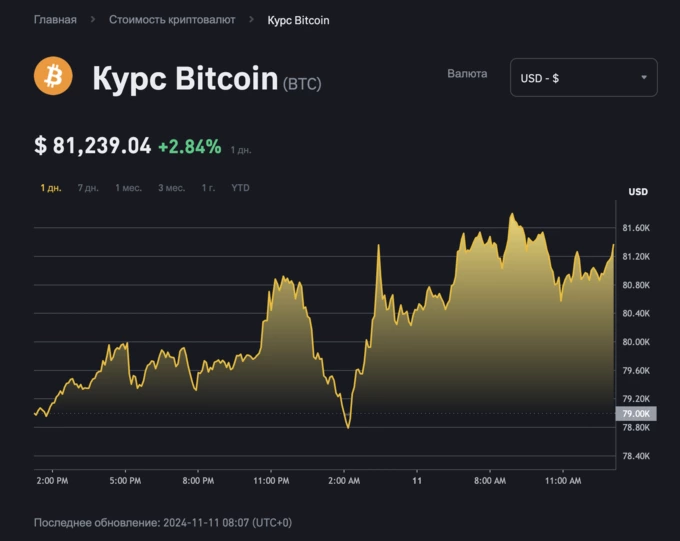The height and width of the screenshot is (541, 680).
Task: Click the chart low near 2:00 AM
Action: point(348,427)
